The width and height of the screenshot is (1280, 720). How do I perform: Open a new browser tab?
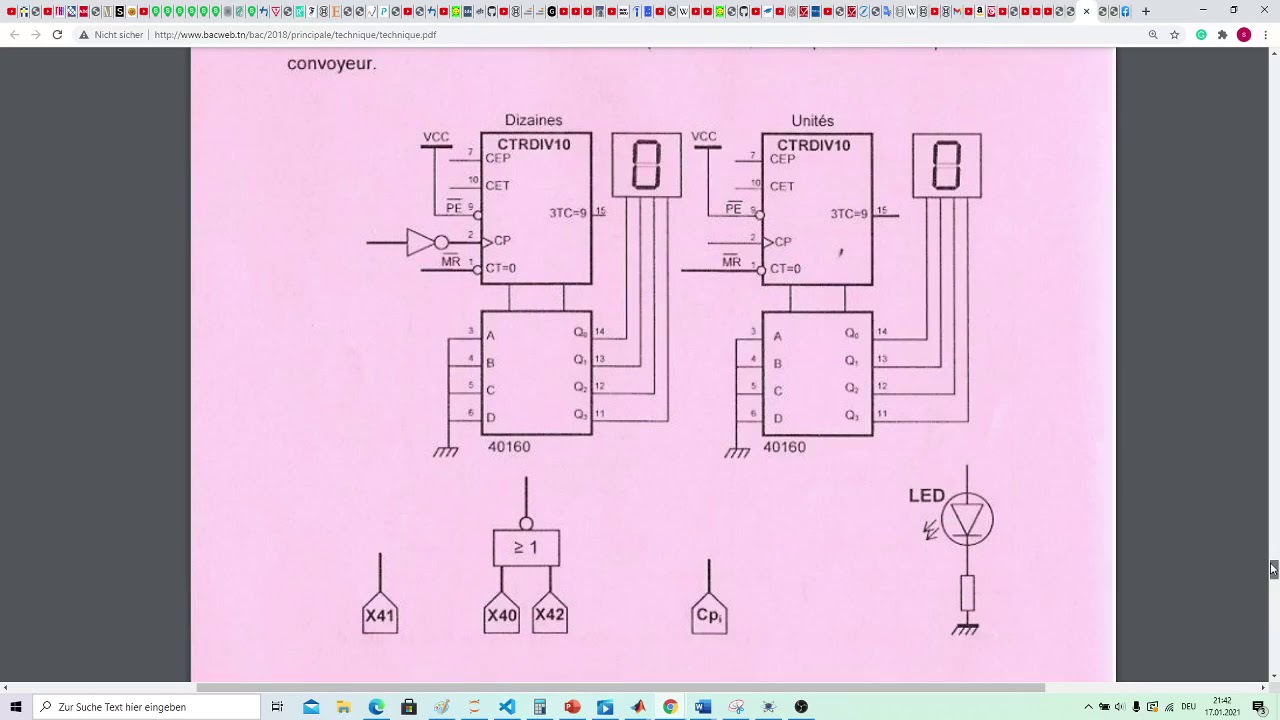1146,11
